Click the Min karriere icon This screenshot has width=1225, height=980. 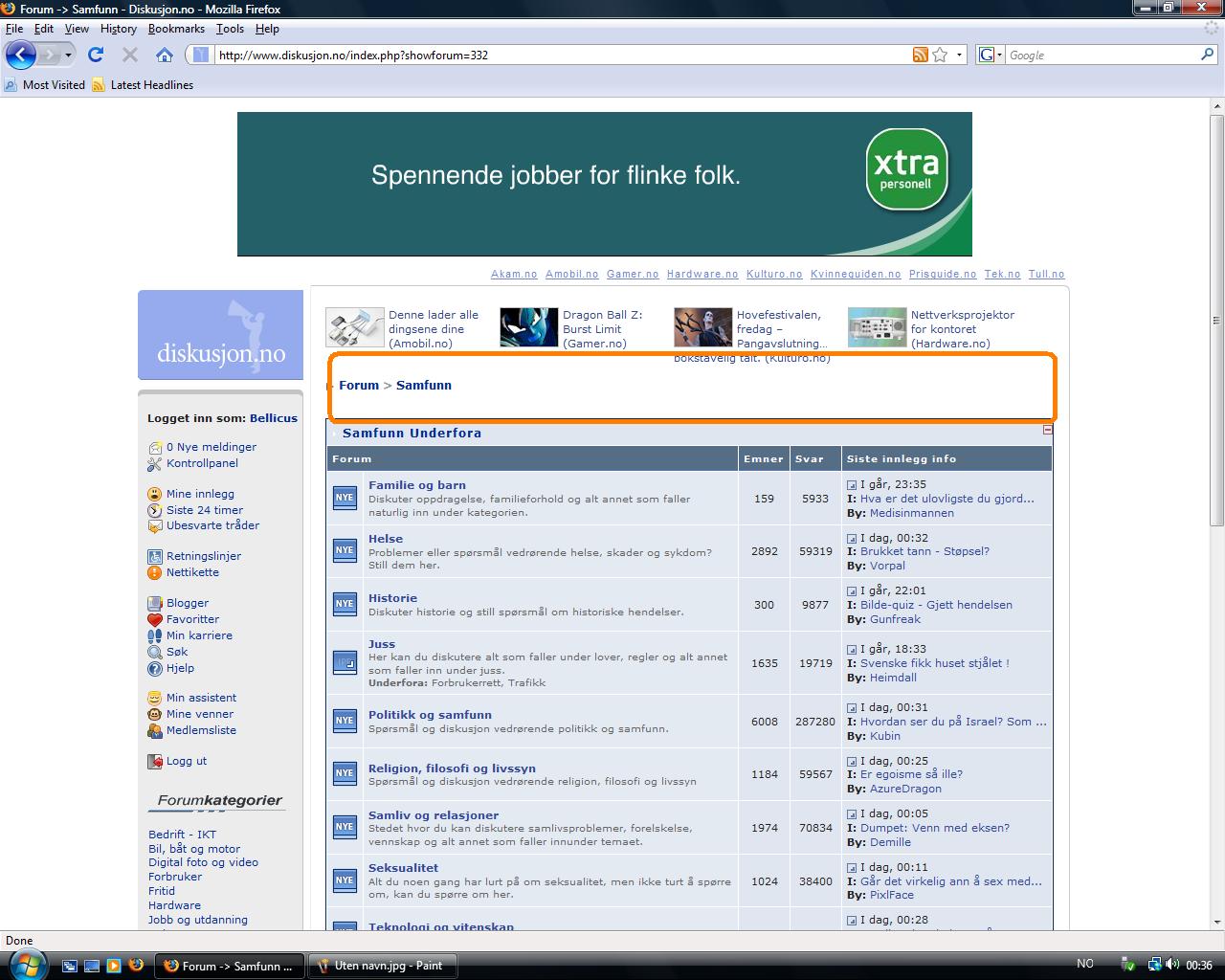155,635
